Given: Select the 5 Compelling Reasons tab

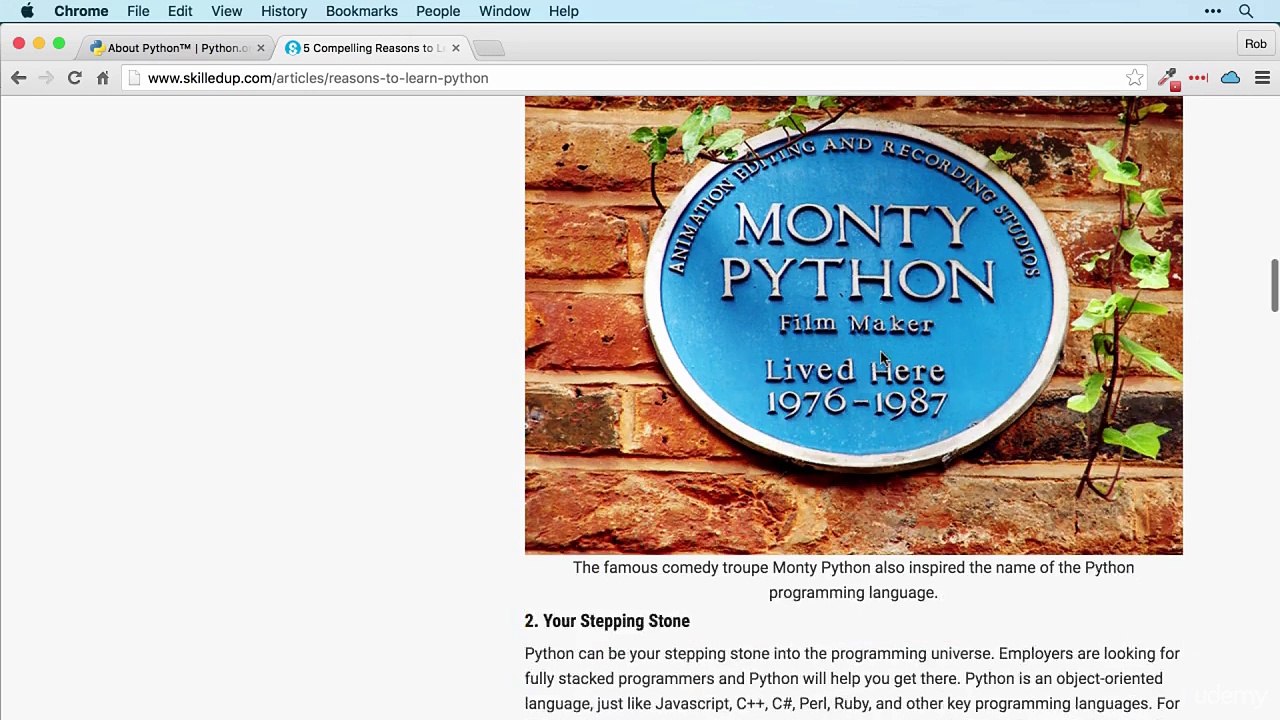Looking at the screenshot, I should (x=372, y=48).
